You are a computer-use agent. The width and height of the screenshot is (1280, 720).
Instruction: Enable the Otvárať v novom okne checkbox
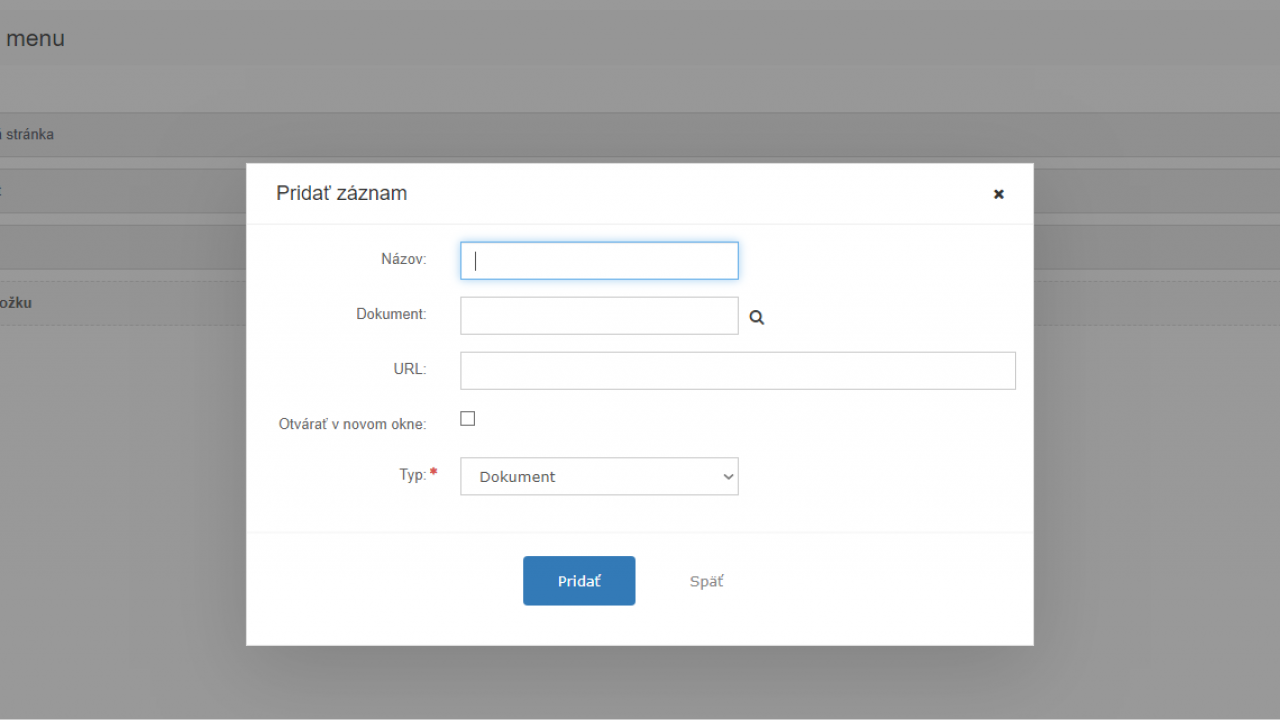467,419
